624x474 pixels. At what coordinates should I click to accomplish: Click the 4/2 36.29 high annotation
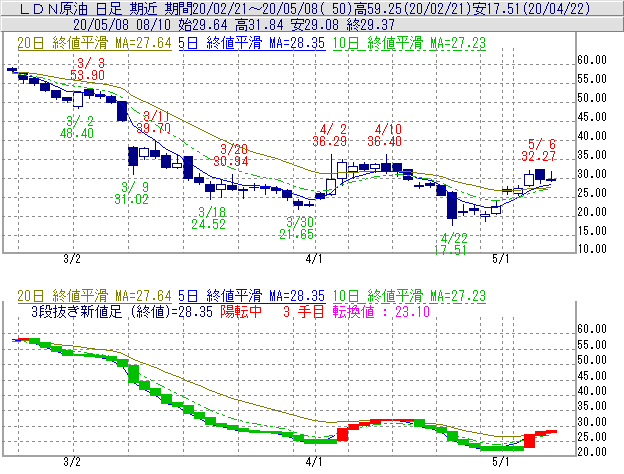(x=330, y=135)
